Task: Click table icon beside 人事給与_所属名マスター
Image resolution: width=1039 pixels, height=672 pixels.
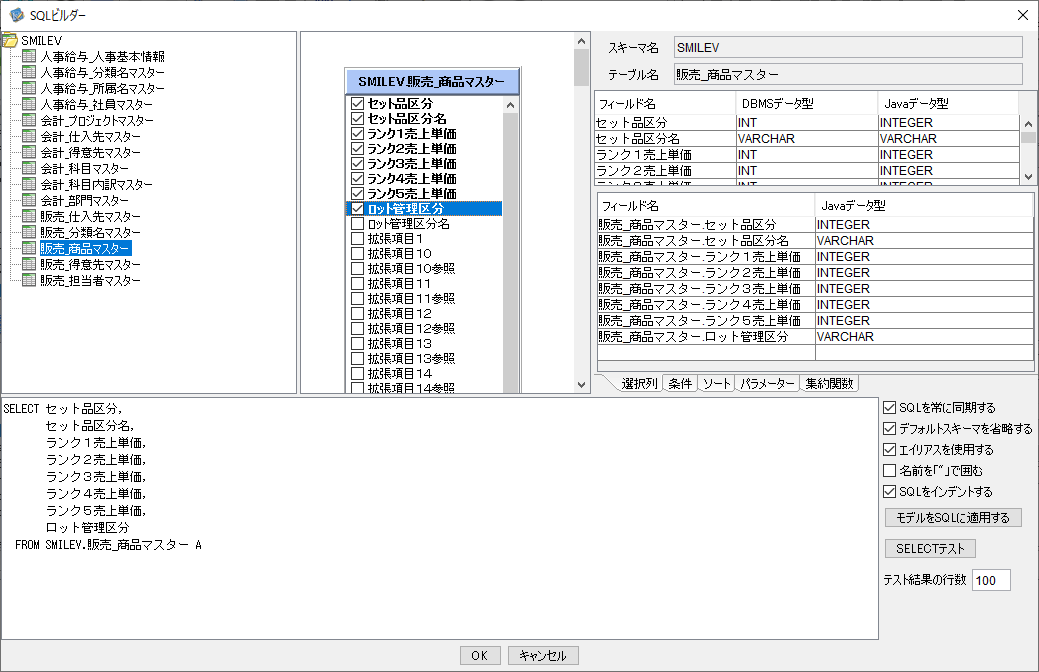Action: tap(29, 88)
